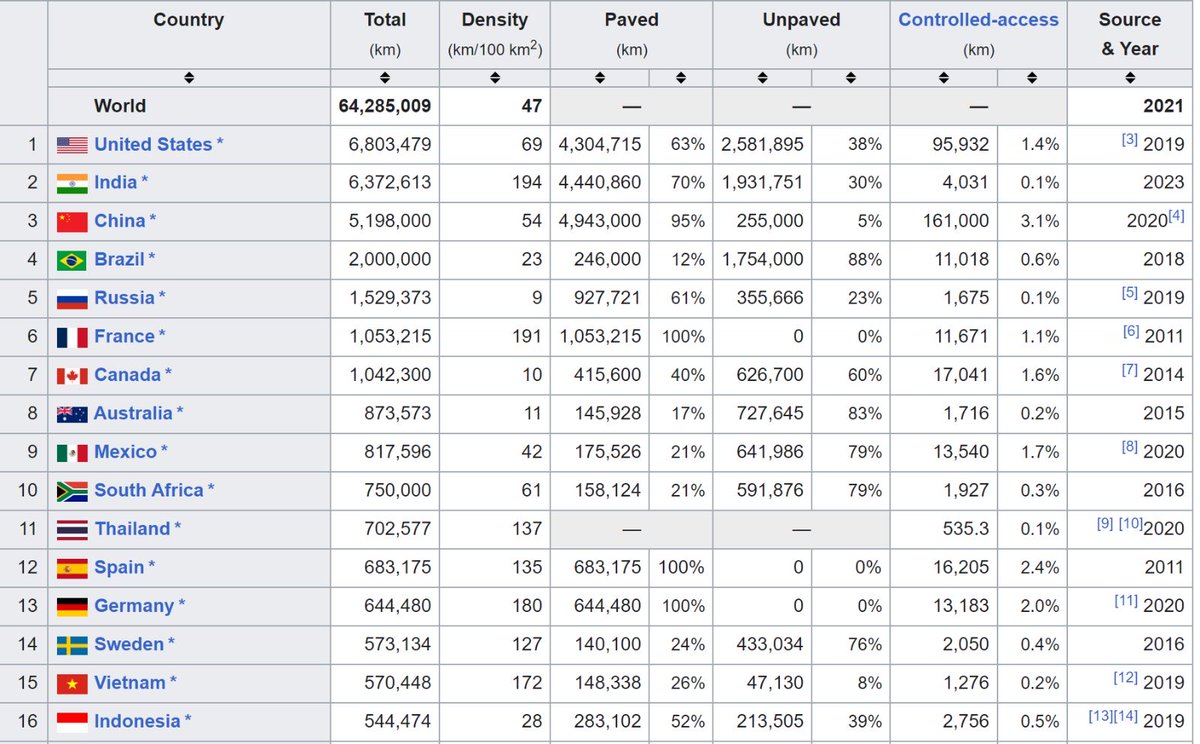Open the Controlled-access header link
This screenshot has width=1200, height=744.
click(978, 19)
